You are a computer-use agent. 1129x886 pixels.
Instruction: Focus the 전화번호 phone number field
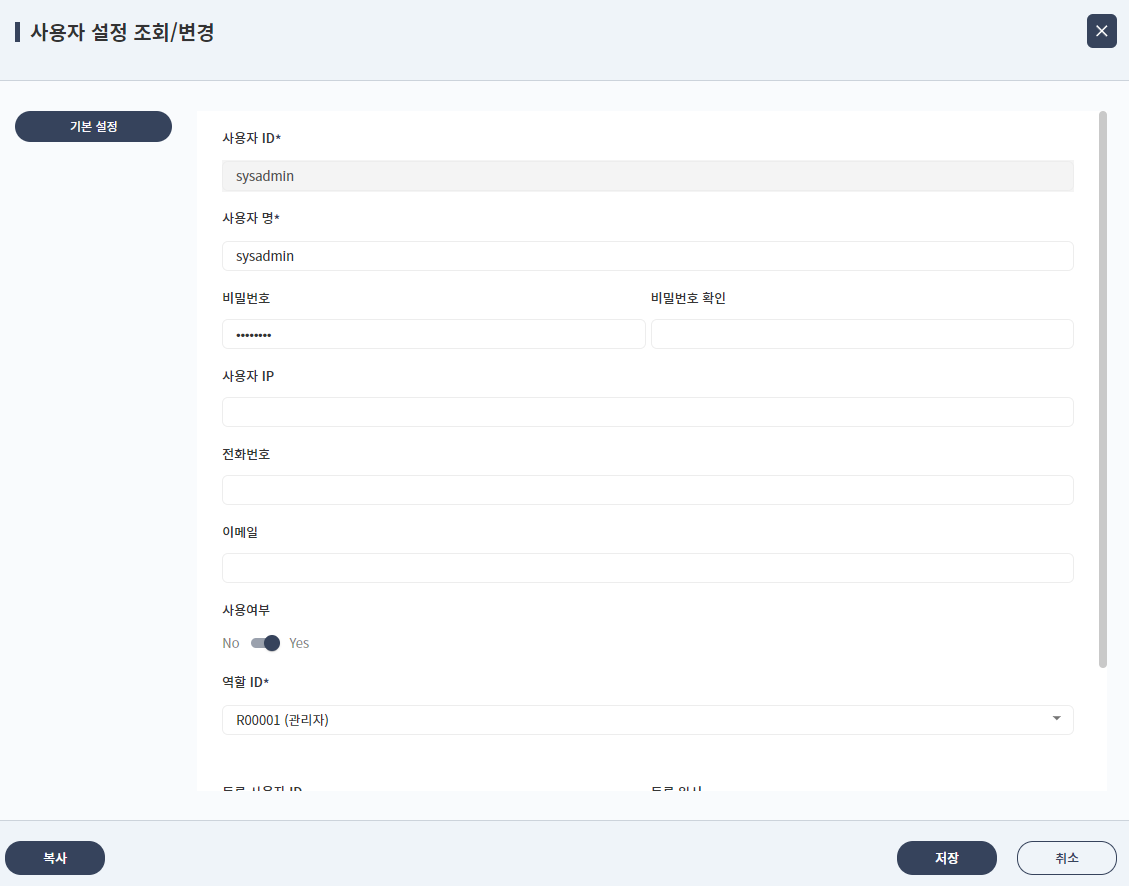tap(648, 489)
